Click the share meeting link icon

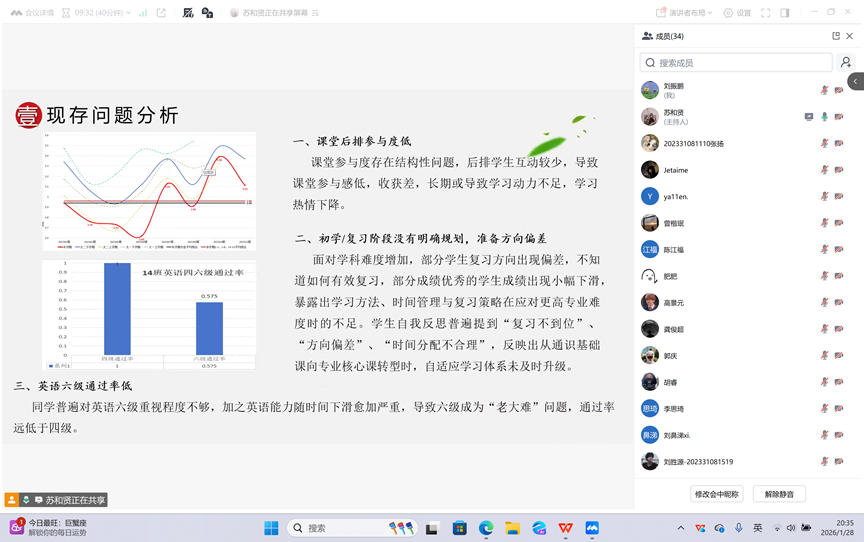(x=161, y=13)
